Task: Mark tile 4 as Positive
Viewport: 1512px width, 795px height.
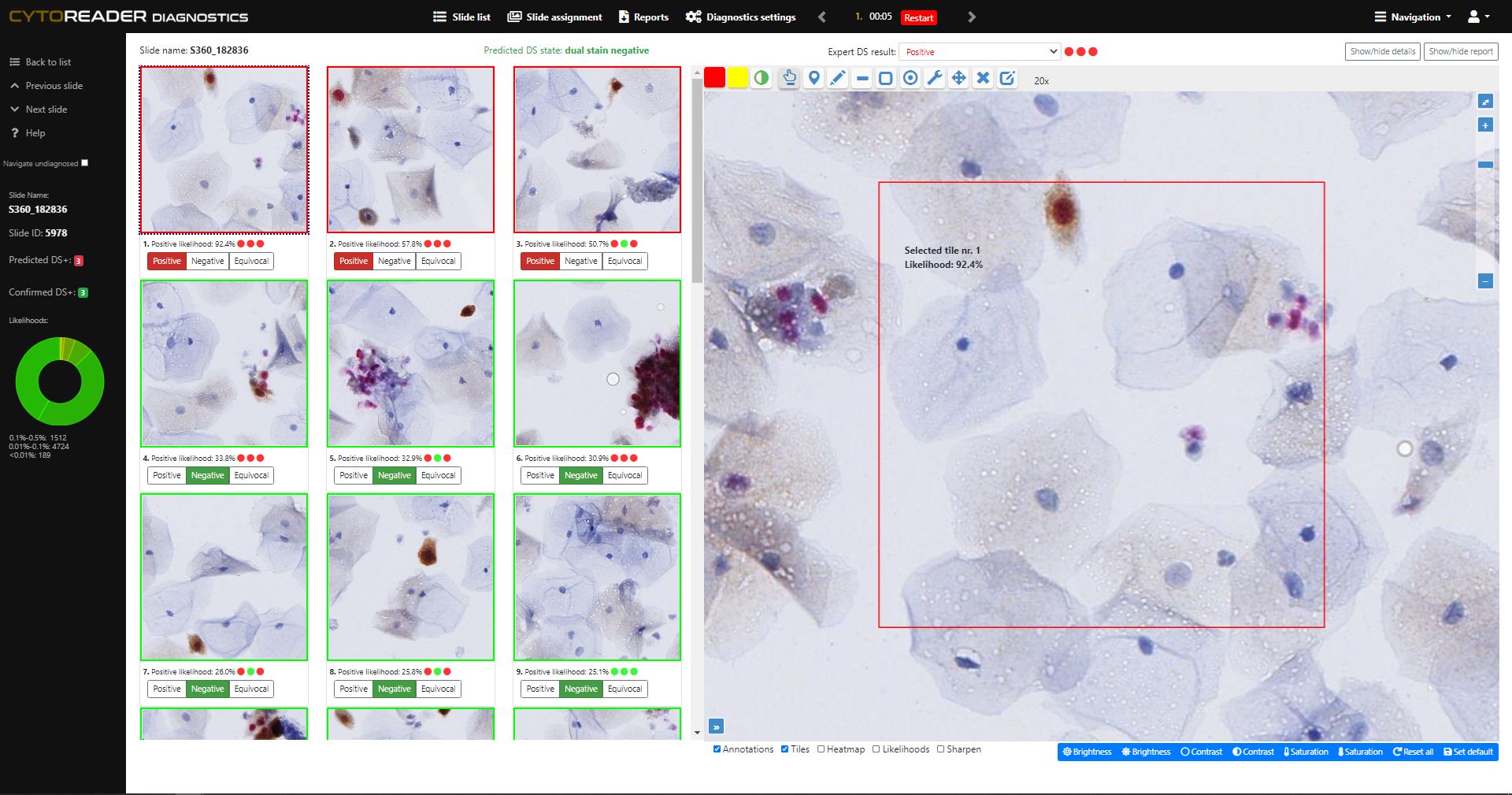Action: 167,476
